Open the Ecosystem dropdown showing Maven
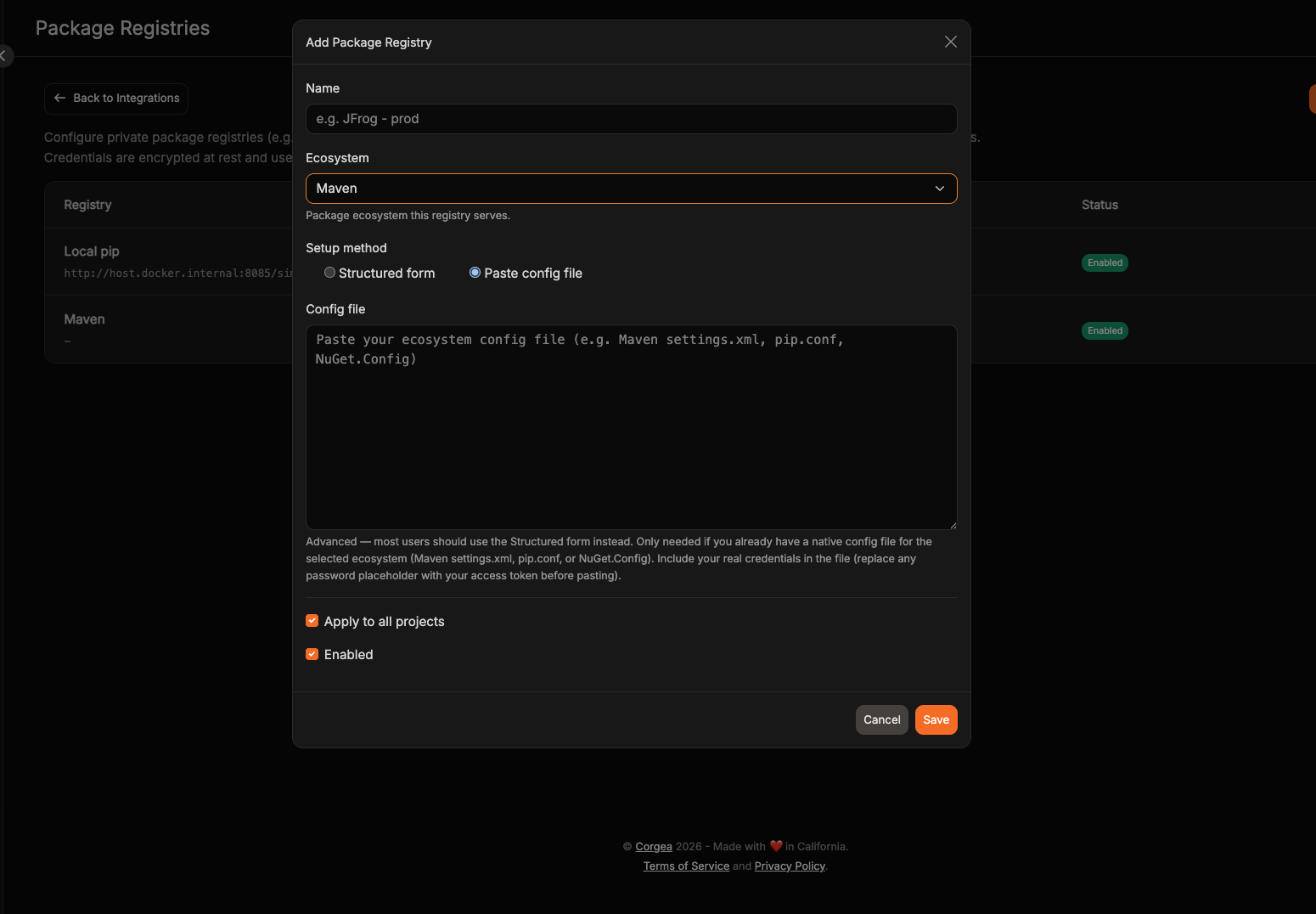This screenshot has width=1316, height=914. pos(631,189)
